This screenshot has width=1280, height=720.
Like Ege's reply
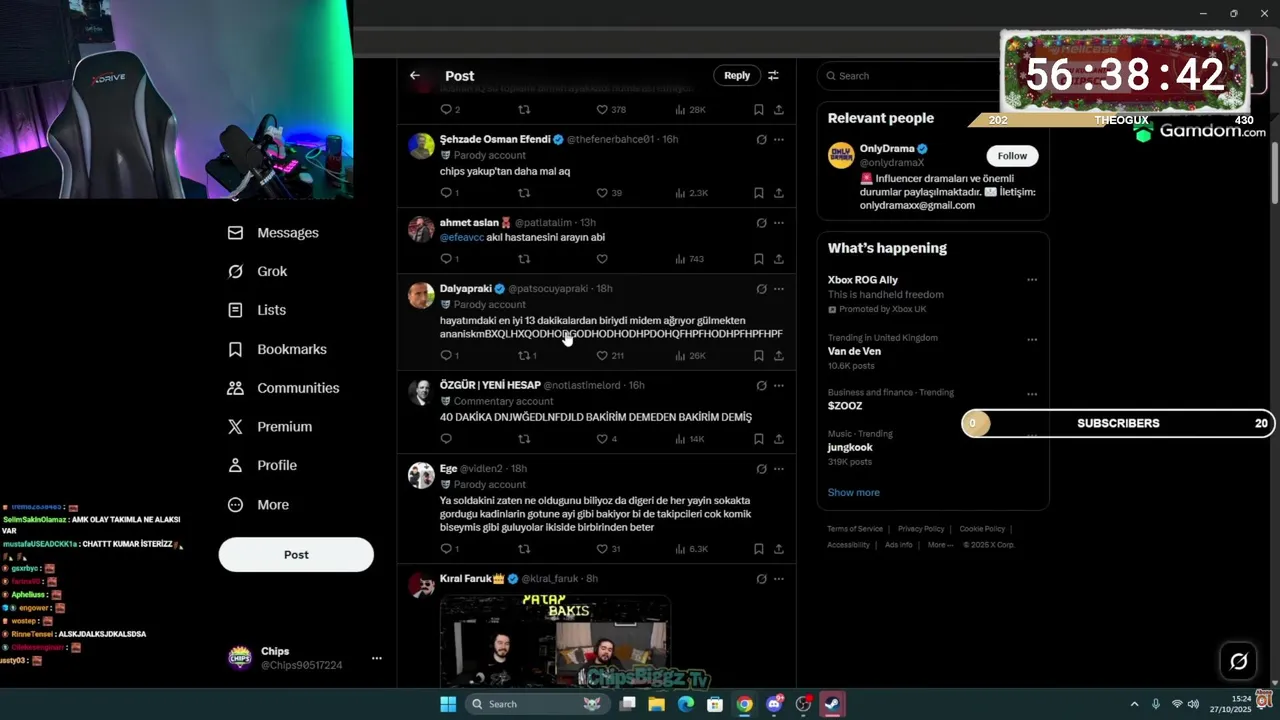(x=602, y=549)
